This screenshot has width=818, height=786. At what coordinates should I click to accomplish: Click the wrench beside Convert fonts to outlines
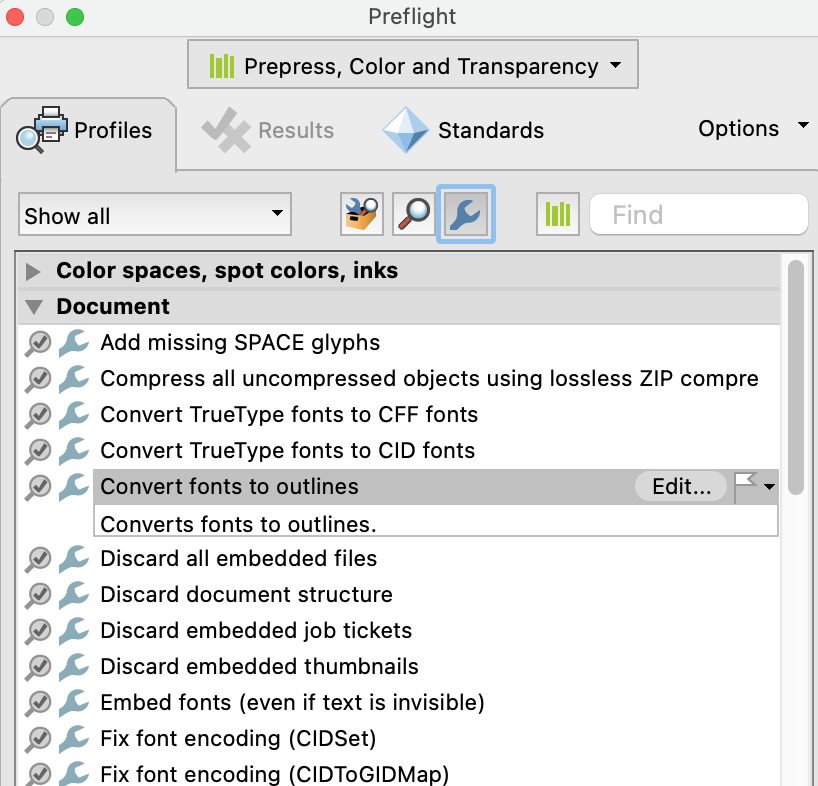pos(73,487)
